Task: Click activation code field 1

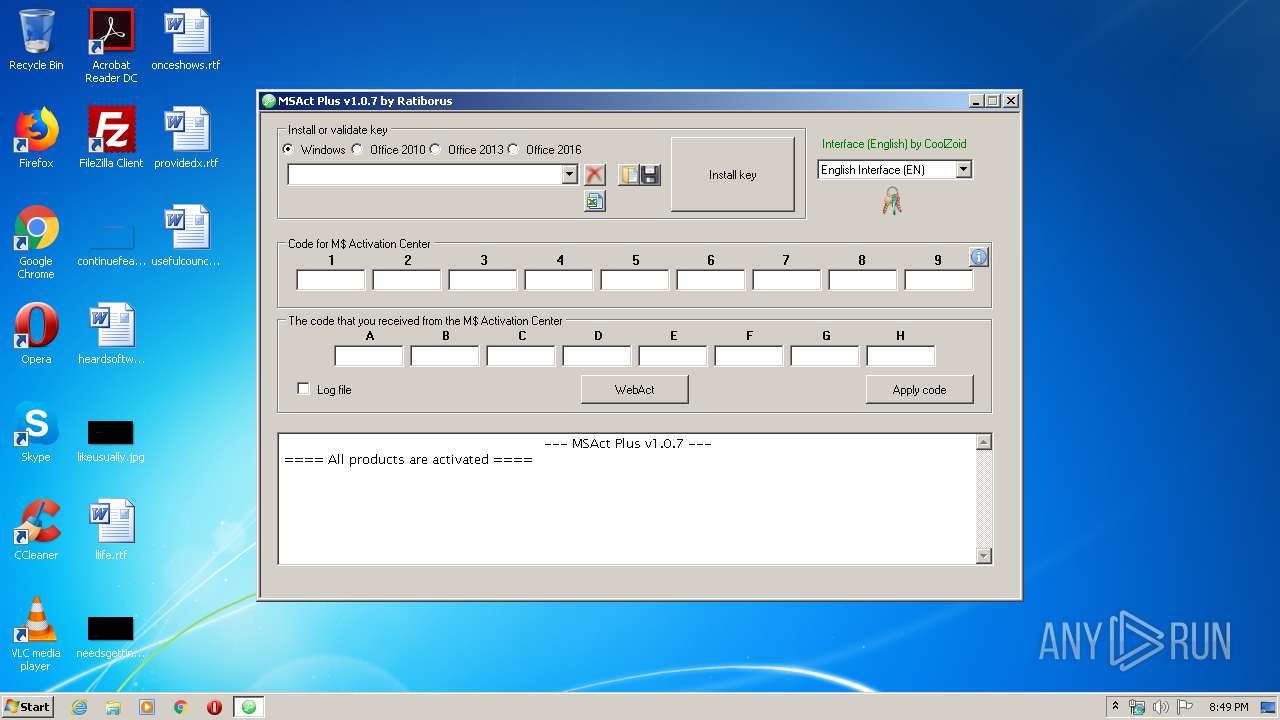Action: coord(331,280)
